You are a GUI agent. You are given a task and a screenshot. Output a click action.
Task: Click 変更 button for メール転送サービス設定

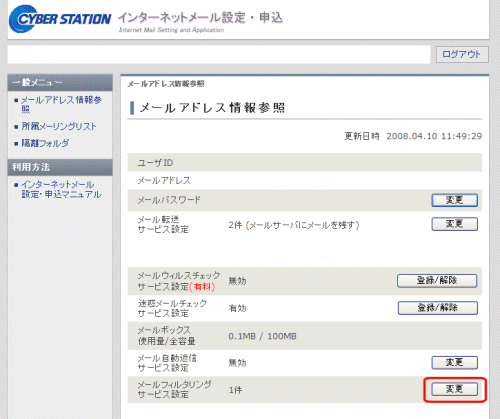click(x=455, y=224)
